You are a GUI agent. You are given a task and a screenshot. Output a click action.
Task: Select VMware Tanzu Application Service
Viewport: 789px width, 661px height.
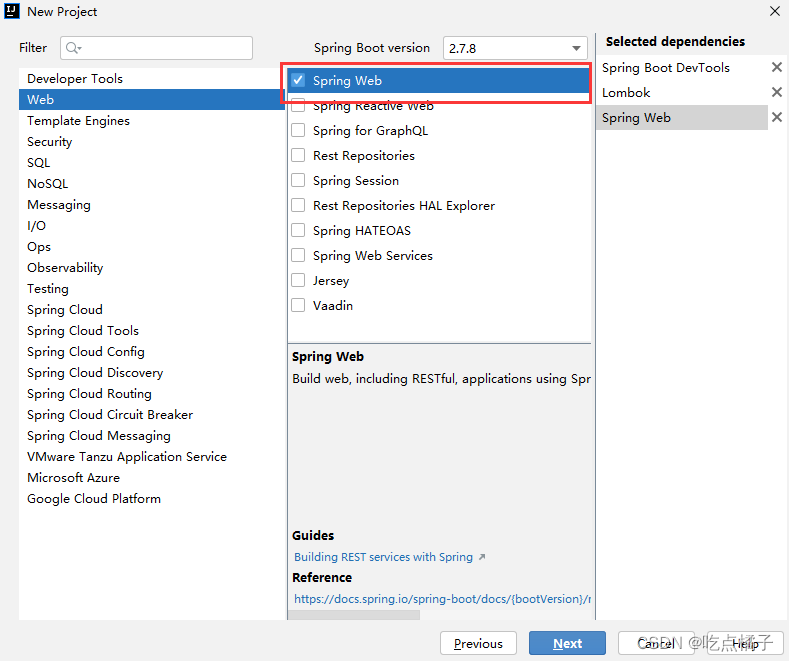pyautogui.click(x=151, y=456)
